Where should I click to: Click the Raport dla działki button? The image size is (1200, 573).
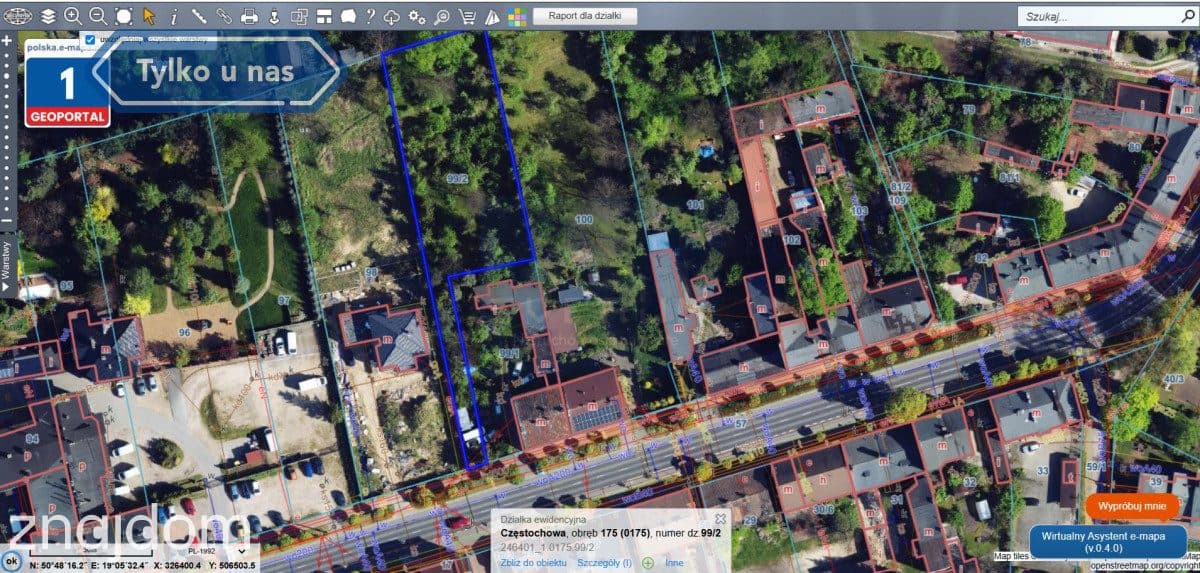pyautogui.click(x=585, y=15)
